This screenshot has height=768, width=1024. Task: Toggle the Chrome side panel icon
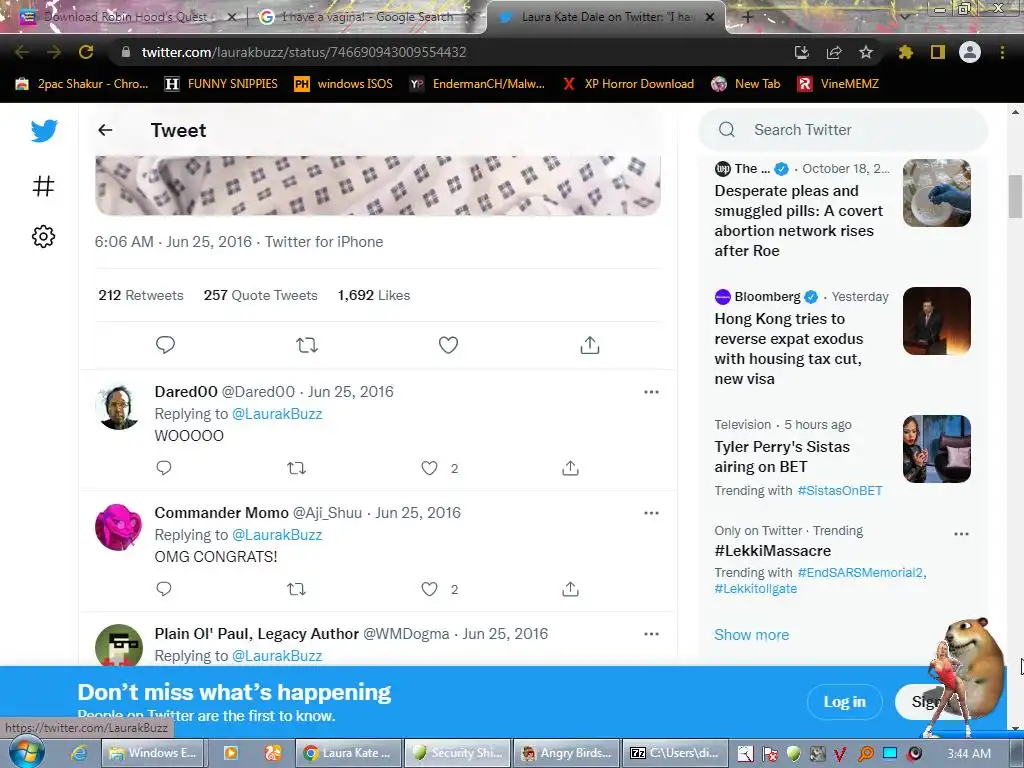(x=938, y=52)
